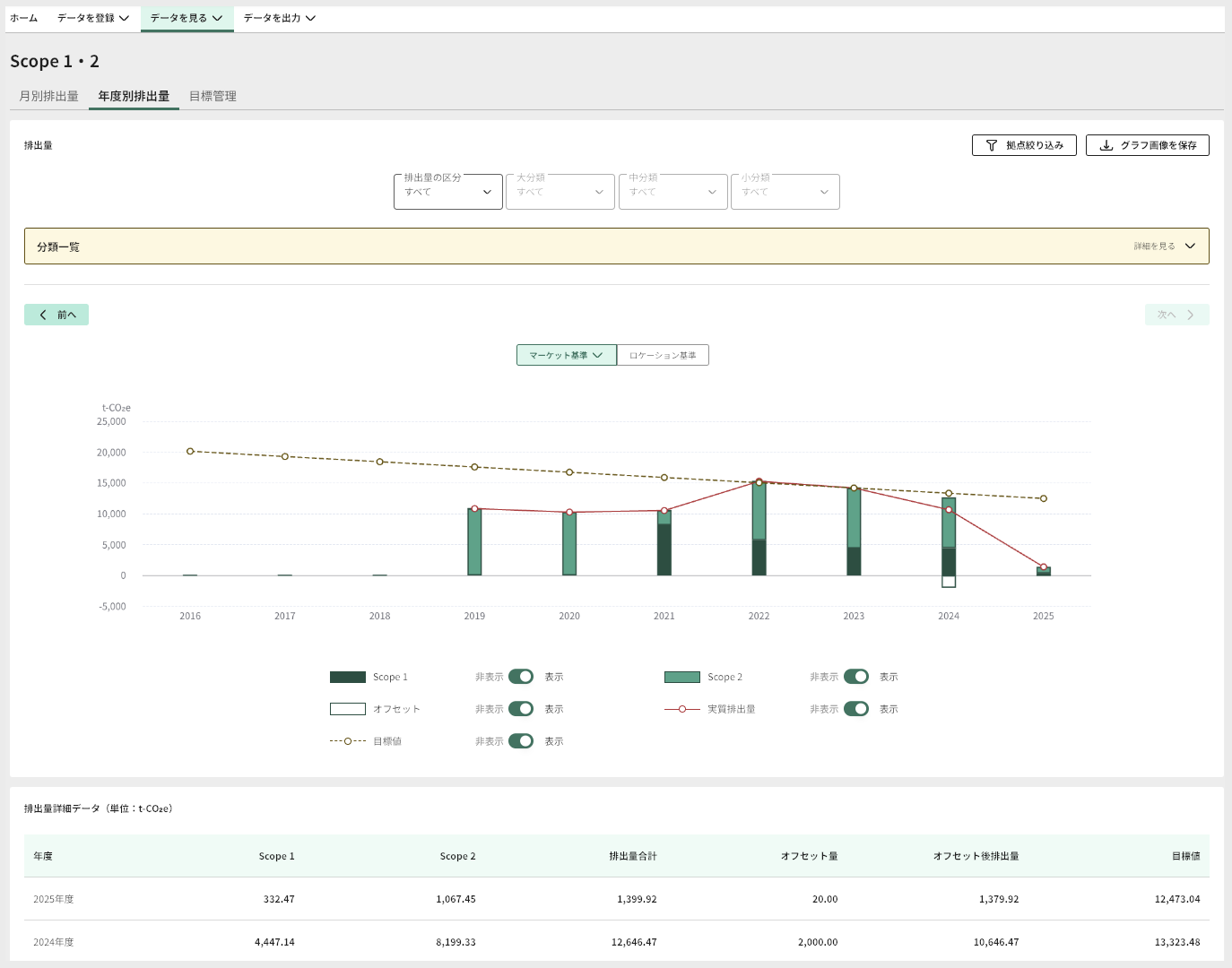The width and height of the screenshot is (1232, 968).
Task: Click the filter funnel icon for 拠点絞り込み
Action: [991, 145]
